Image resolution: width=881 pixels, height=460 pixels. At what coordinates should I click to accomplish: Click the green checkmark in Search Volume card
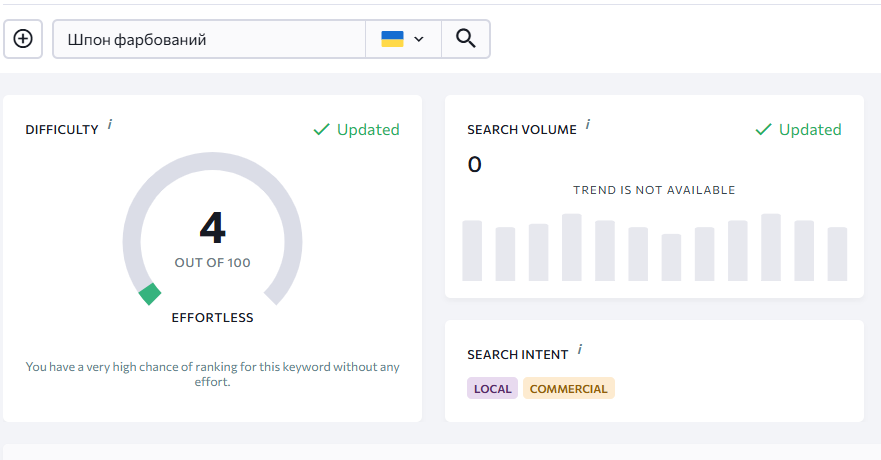(763, 130)
